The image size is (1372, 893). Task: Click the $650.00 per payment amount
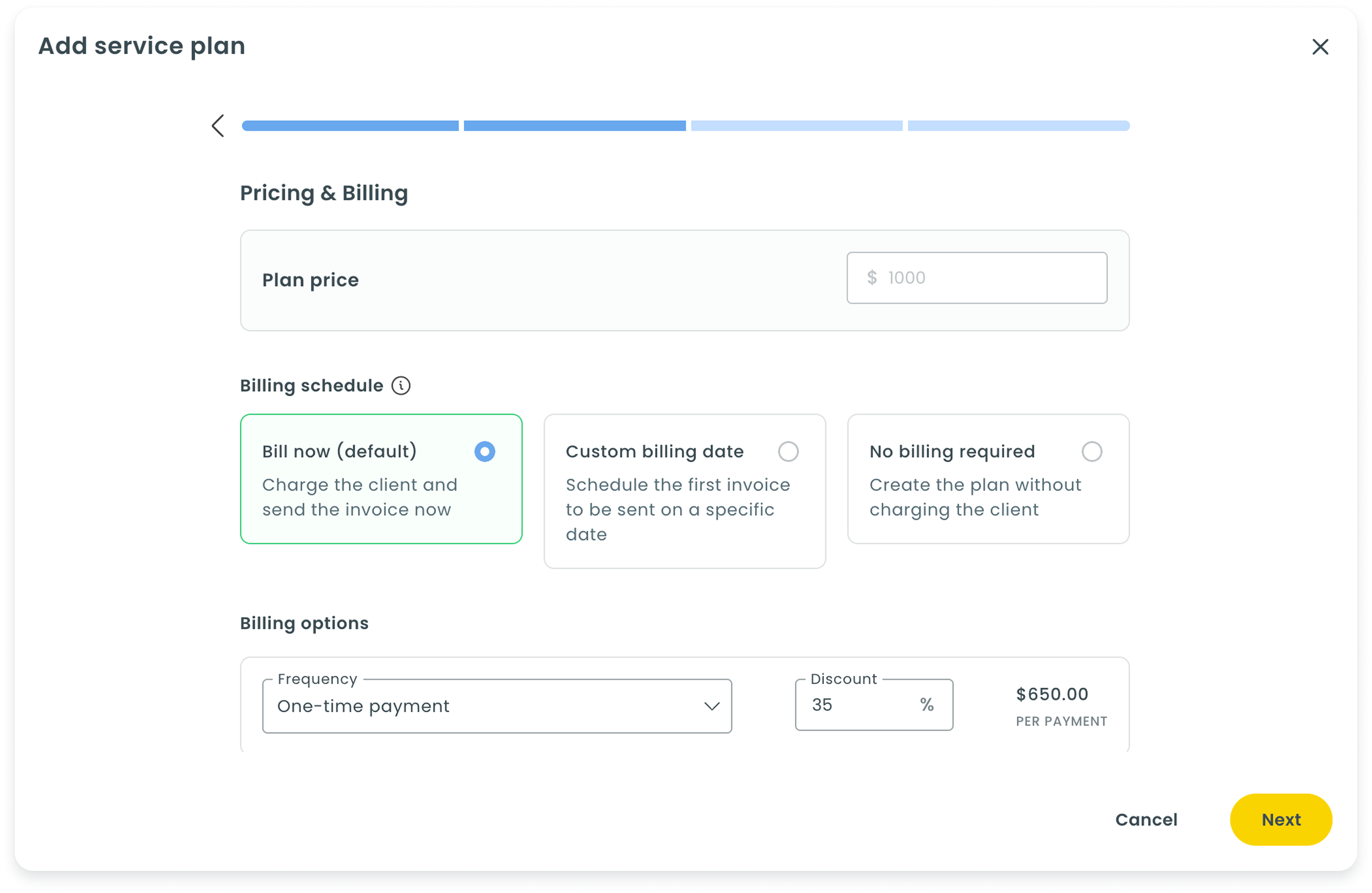point(1052,694)
